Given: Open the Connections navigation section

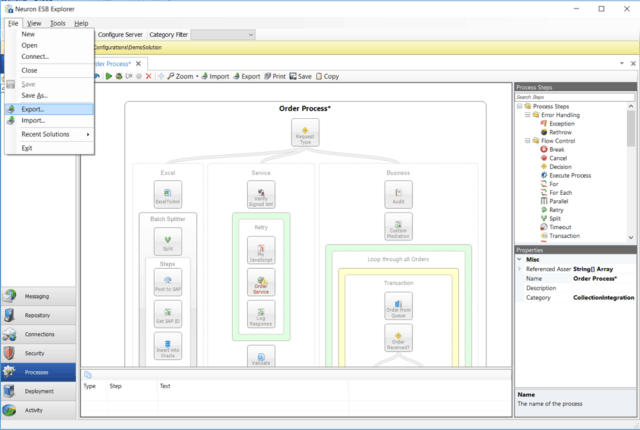Looking at the screenshot, I should (x=38, y=334).
